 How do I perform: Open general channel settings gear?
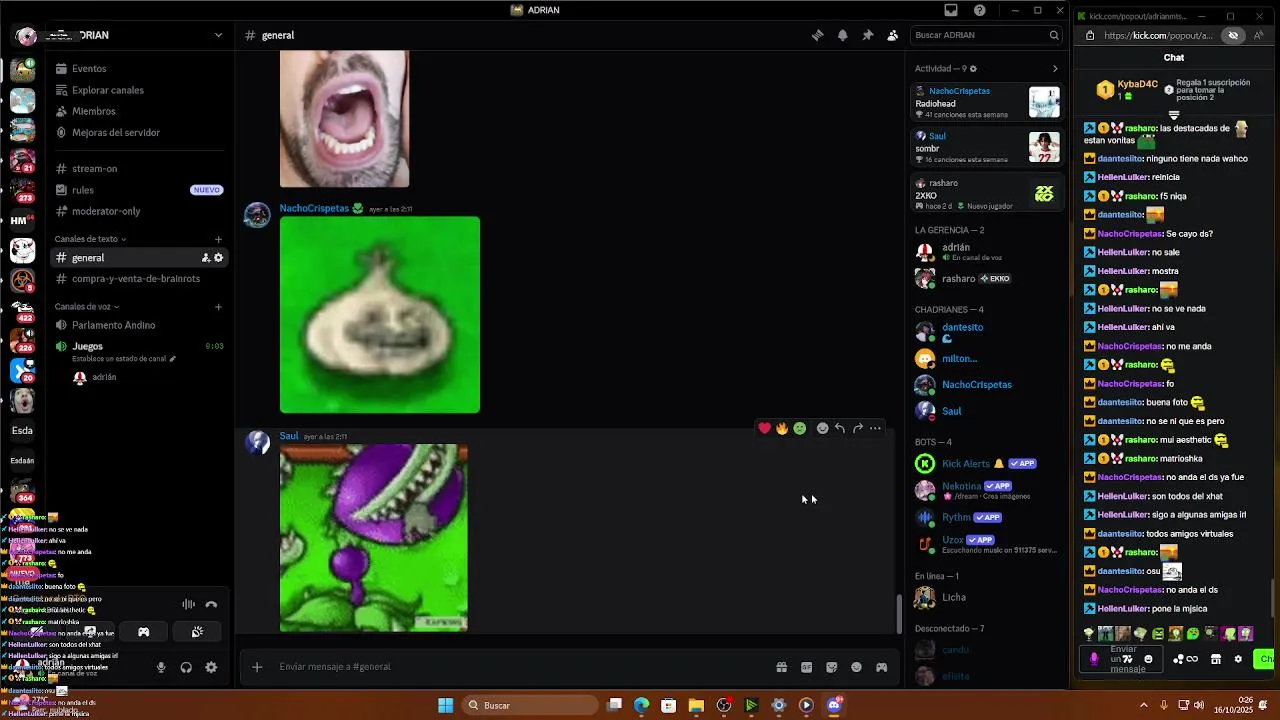coord(219,258)
